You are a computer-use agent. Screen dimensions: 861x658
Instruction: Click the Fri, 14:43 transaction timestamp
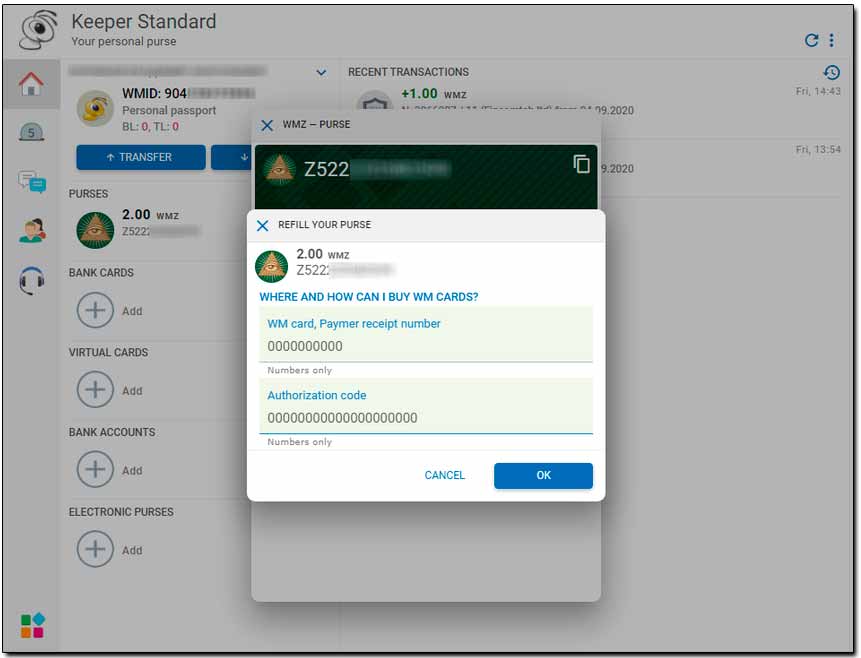(818, 91)
